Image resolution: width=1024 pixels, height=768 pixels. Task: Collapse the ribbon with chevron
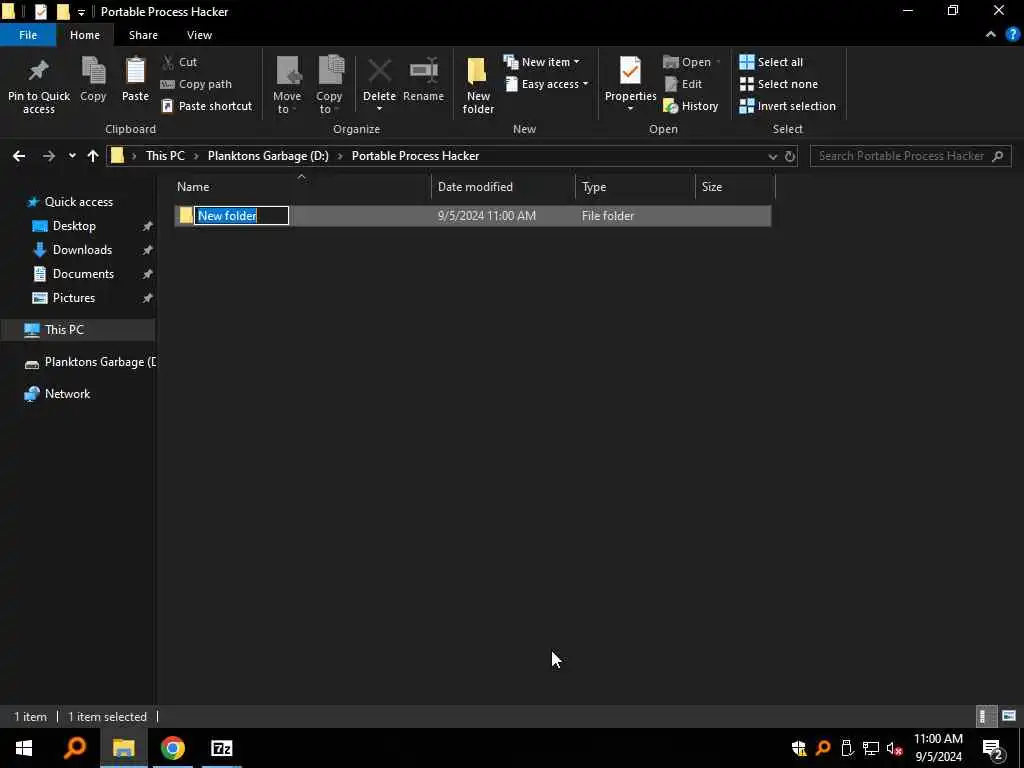[x=991, y=35]
